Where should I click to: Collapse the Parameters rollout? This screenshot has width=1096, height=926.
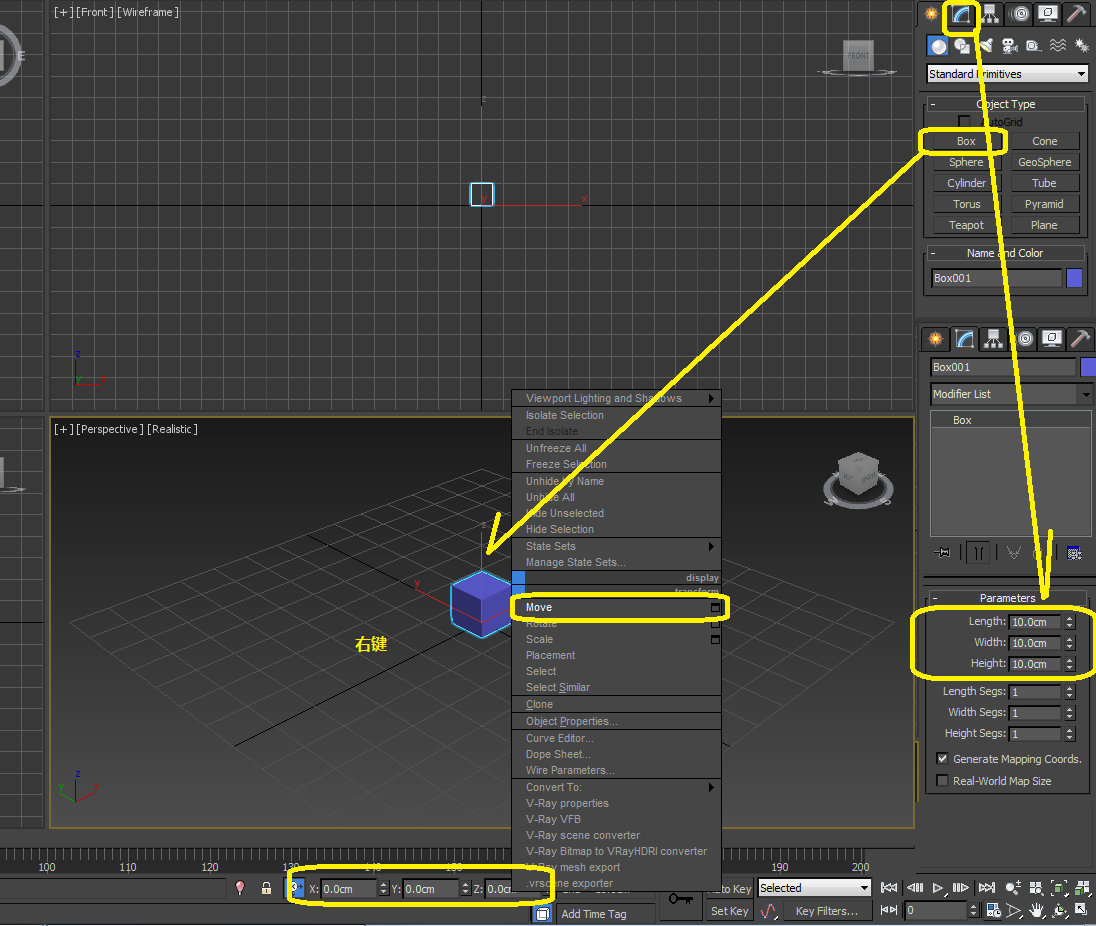tap(1007, 598)
